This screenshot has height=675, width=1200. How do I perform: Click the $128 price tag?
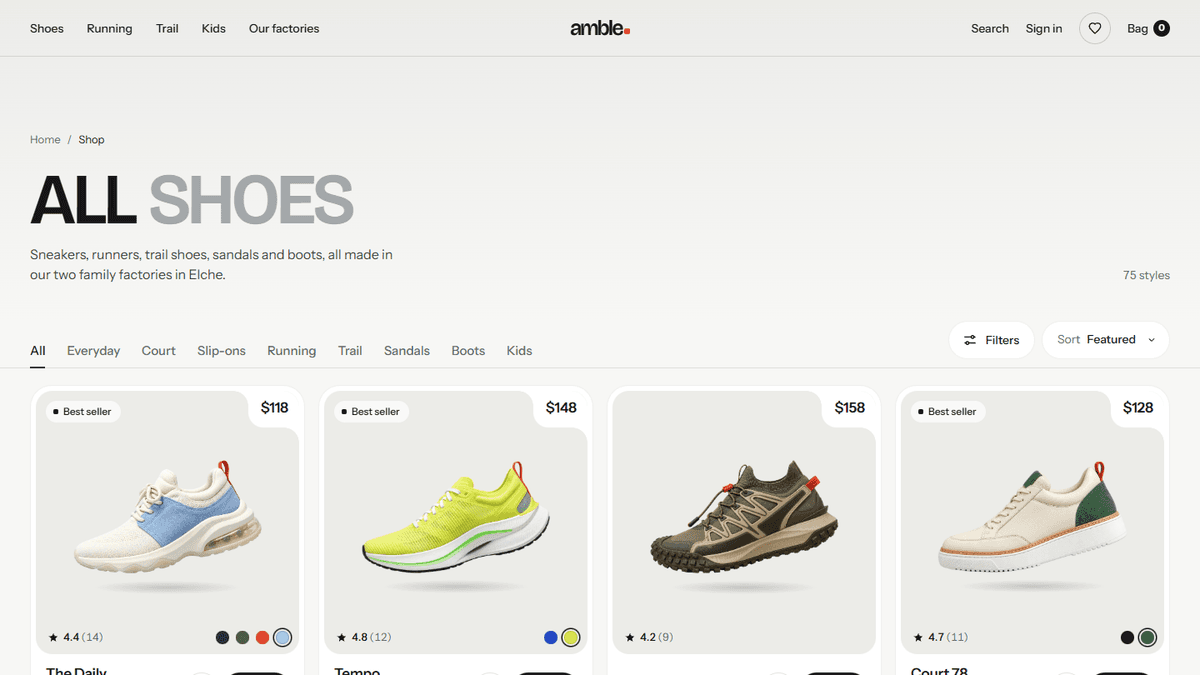[1138, 408]
